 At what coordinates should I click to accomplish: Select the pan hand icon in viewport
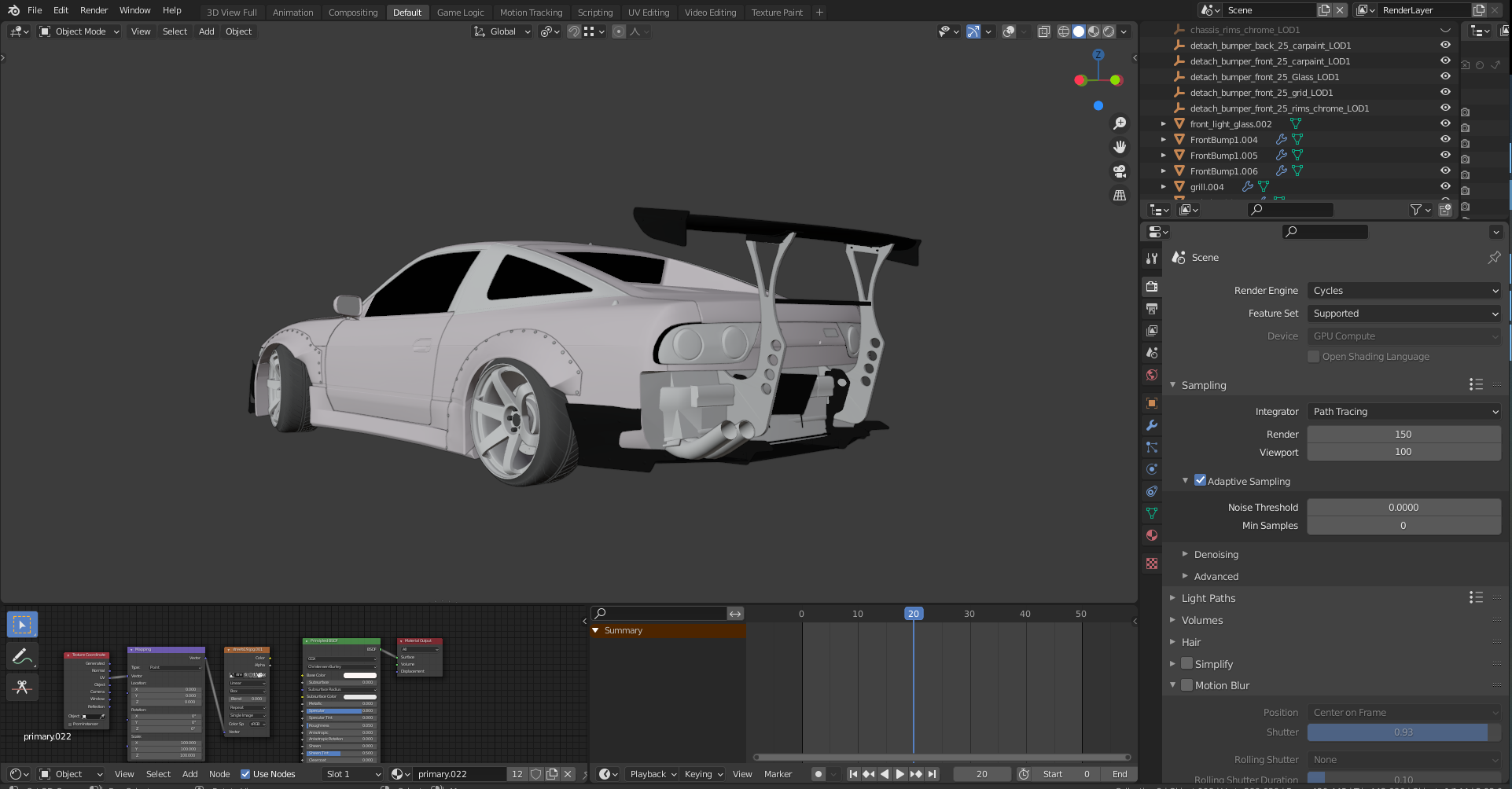coord(1120,147)
